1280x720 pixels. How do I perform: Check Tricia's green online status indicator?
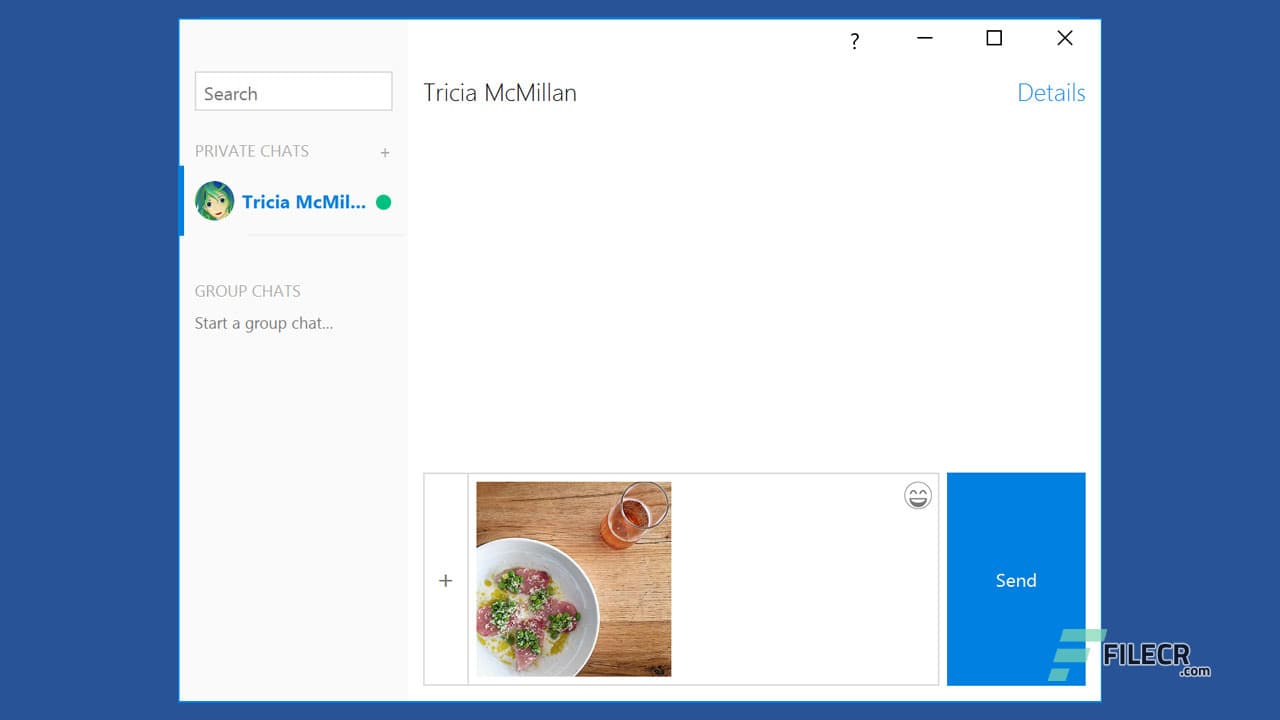(383, 201)
